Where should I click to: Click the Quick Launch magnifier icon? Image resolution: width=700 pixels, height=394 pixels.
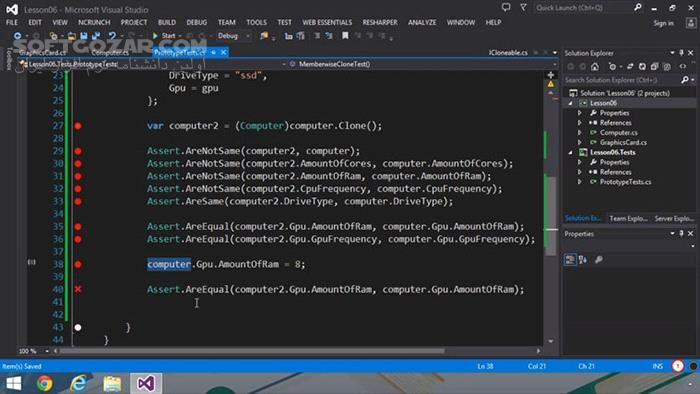pyautogui.click(x=638, y=8)
